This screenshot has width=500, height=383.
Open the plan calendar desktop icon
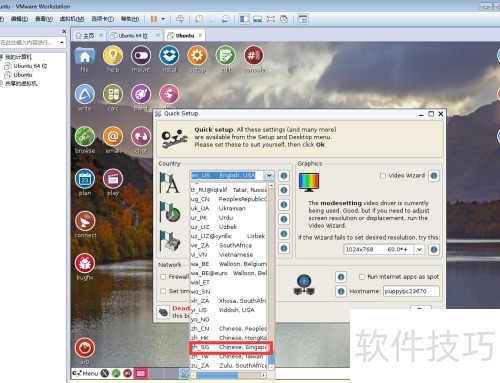85,179
